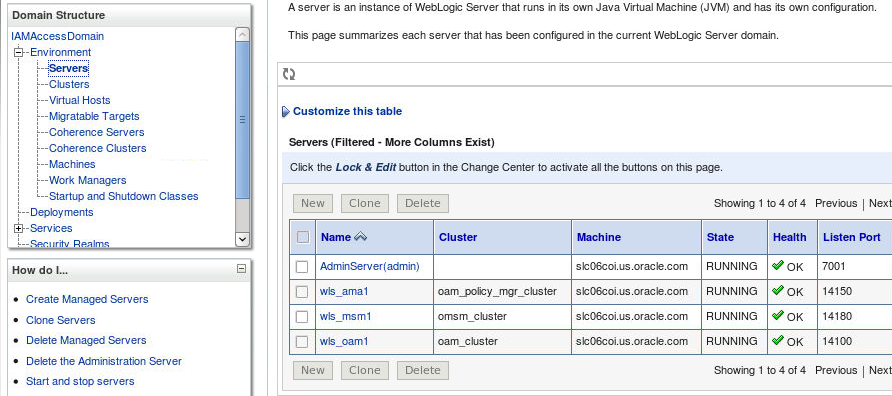Viewport: 892px width, 396px height.
Task: Check the wls_msm1 row checkbox
Action: pos(302,317)
